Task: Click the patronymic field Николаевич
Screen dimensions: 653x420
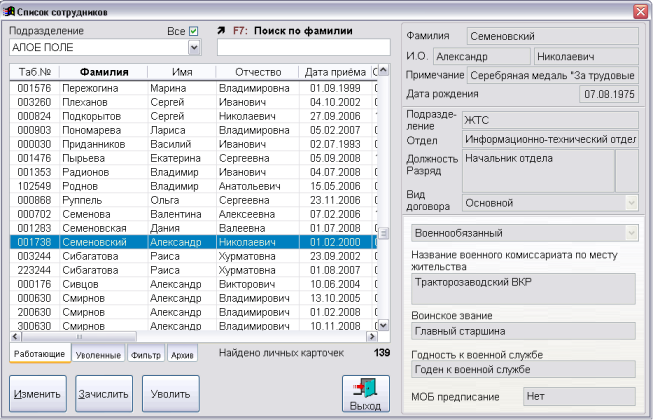Action: [x=586, y=57]
